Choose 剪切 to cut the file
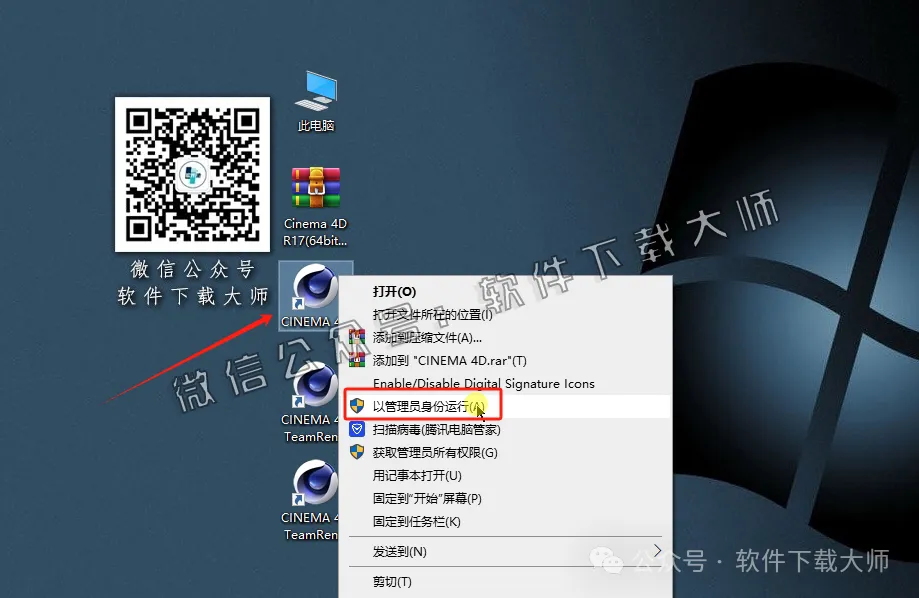Image resolution: width=919 pixels, height=598 pixels. click(392, 582)
